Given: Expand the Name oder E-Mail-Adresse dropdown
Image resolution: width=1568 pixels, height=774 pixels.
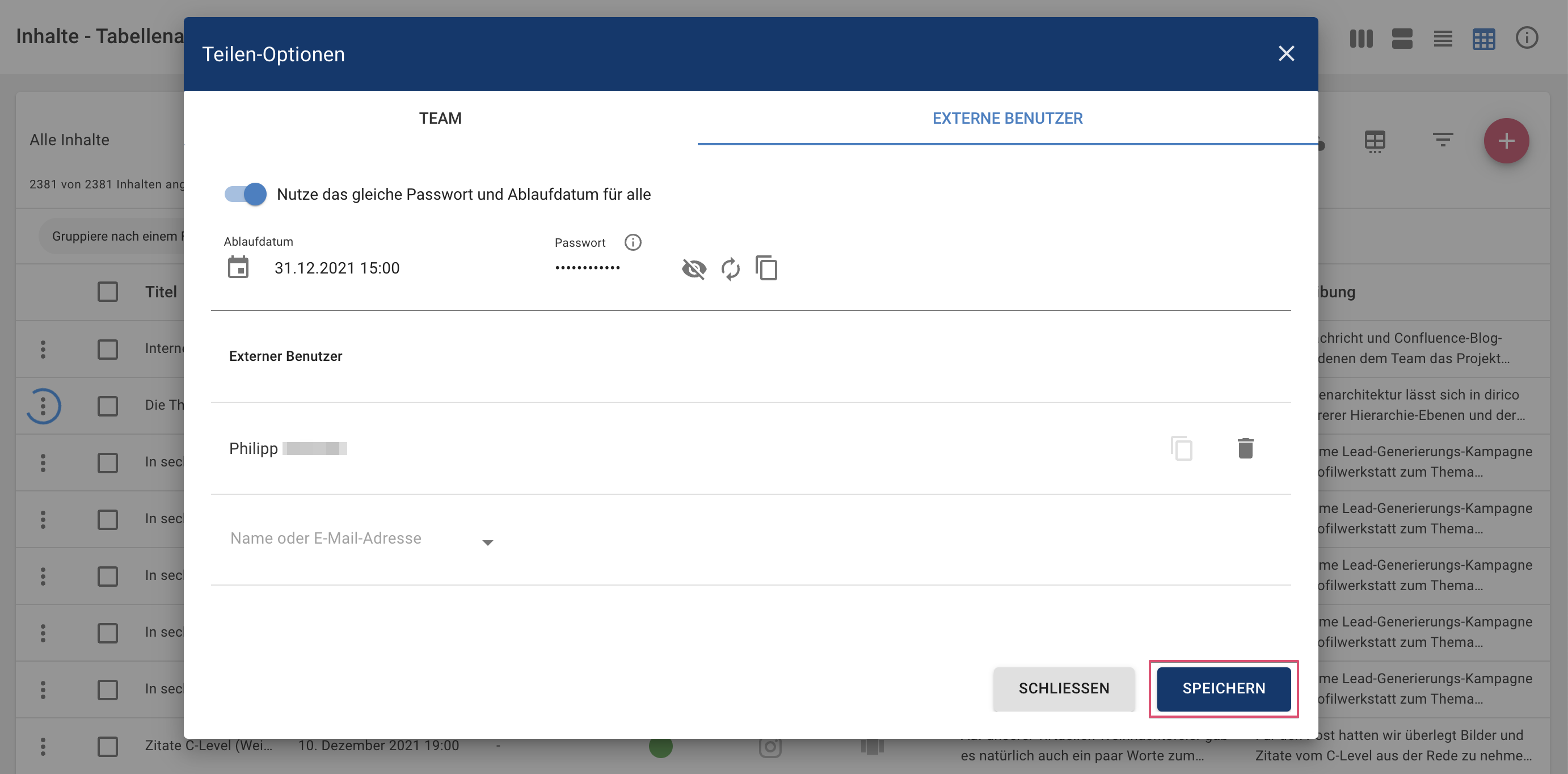Looking at the screenshot, I should tap(487, 542).
